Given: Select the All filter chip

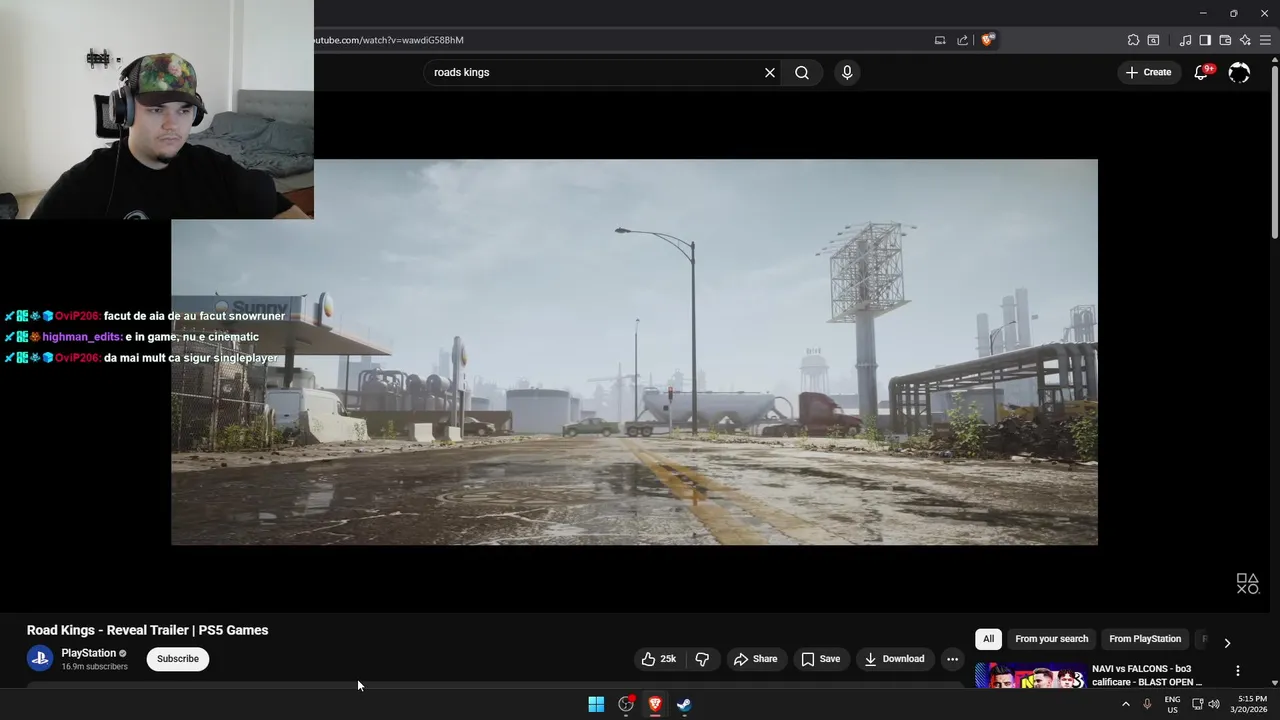Looking at the screenshot, I should click(988, 639).
